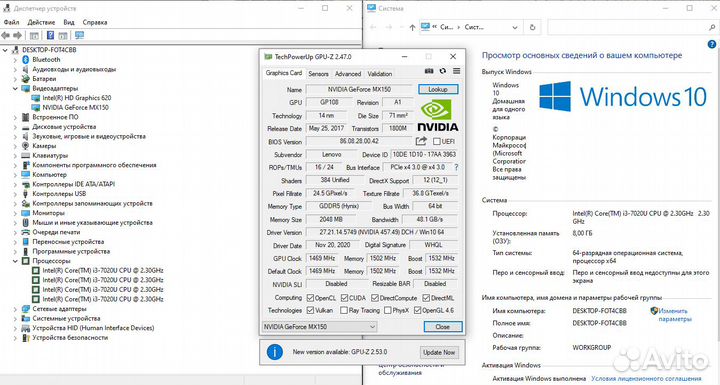The height and width of the screenshot is (385, 720).
Task: Click the blue help icon in System window
Action: click(x=712, y=45)
